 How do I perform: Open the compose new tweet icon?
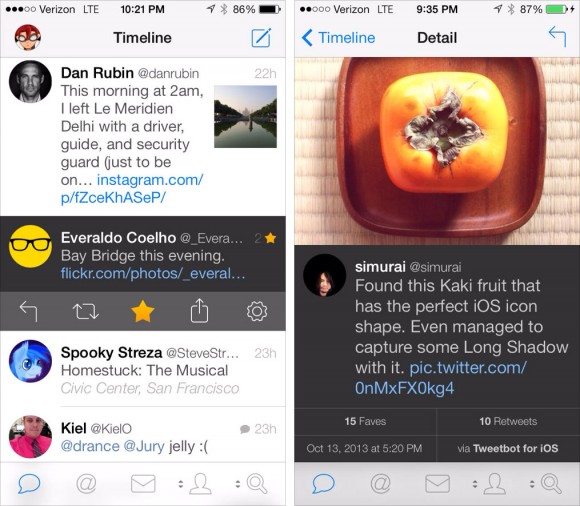click(x=261, y=38)
